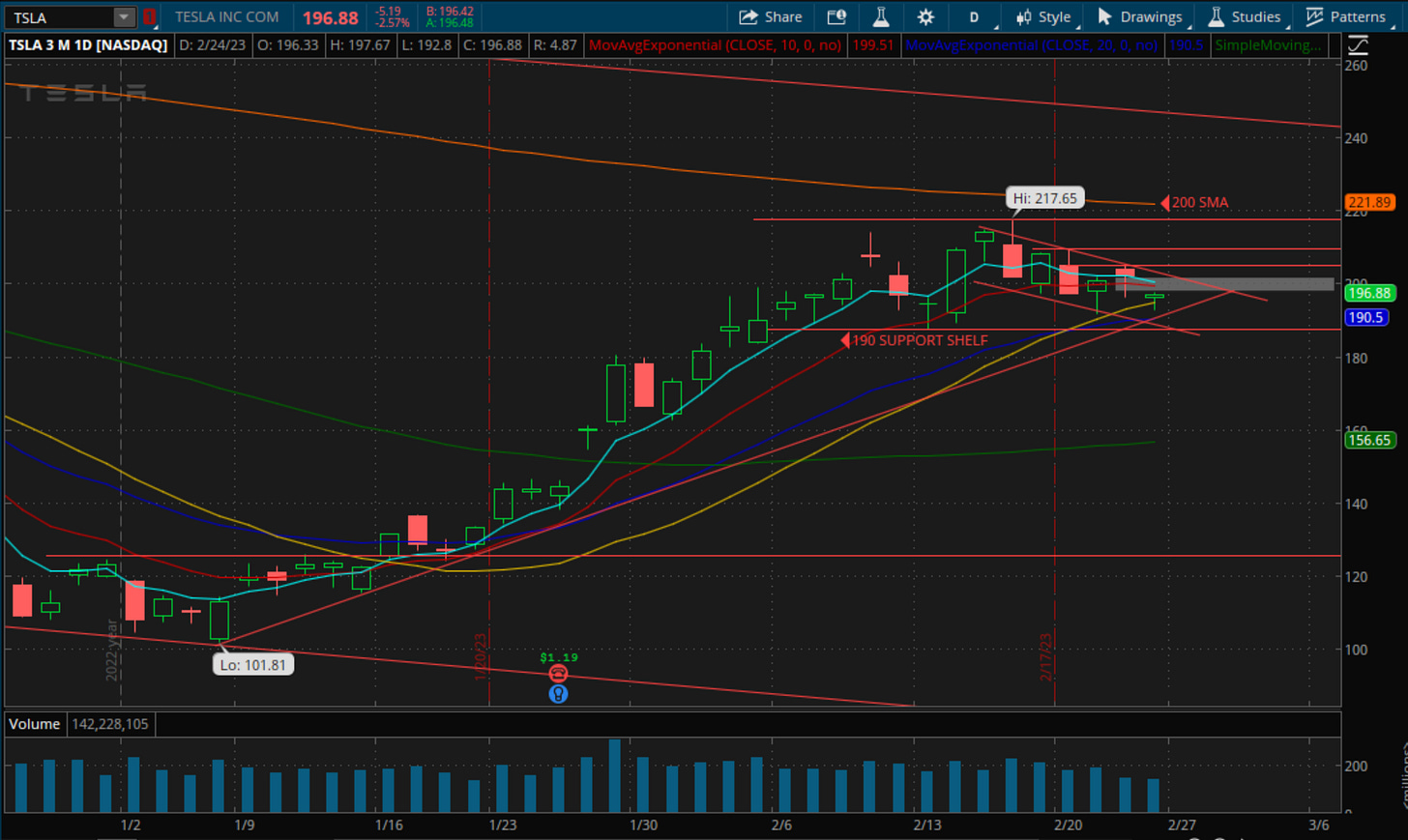Click the green 196.88 price axis bubble

(x=1368, y=293)
